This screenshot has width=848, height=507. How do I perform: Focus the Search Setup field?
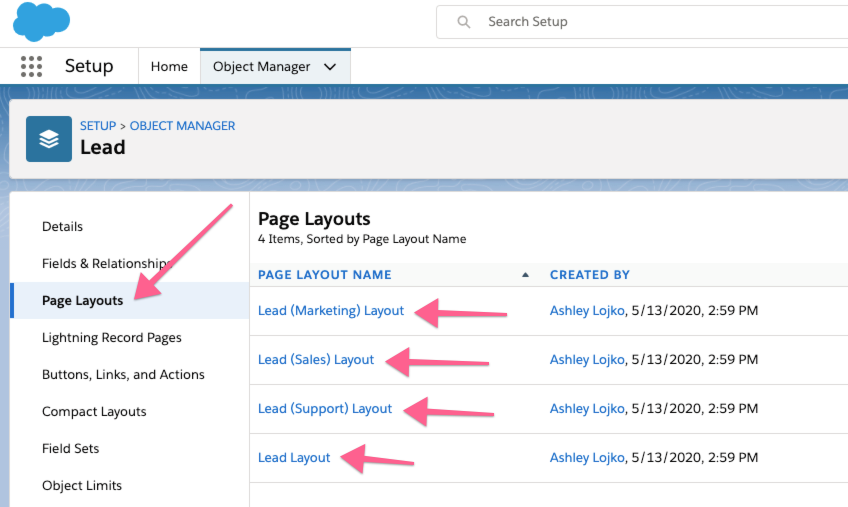[642, 22]
